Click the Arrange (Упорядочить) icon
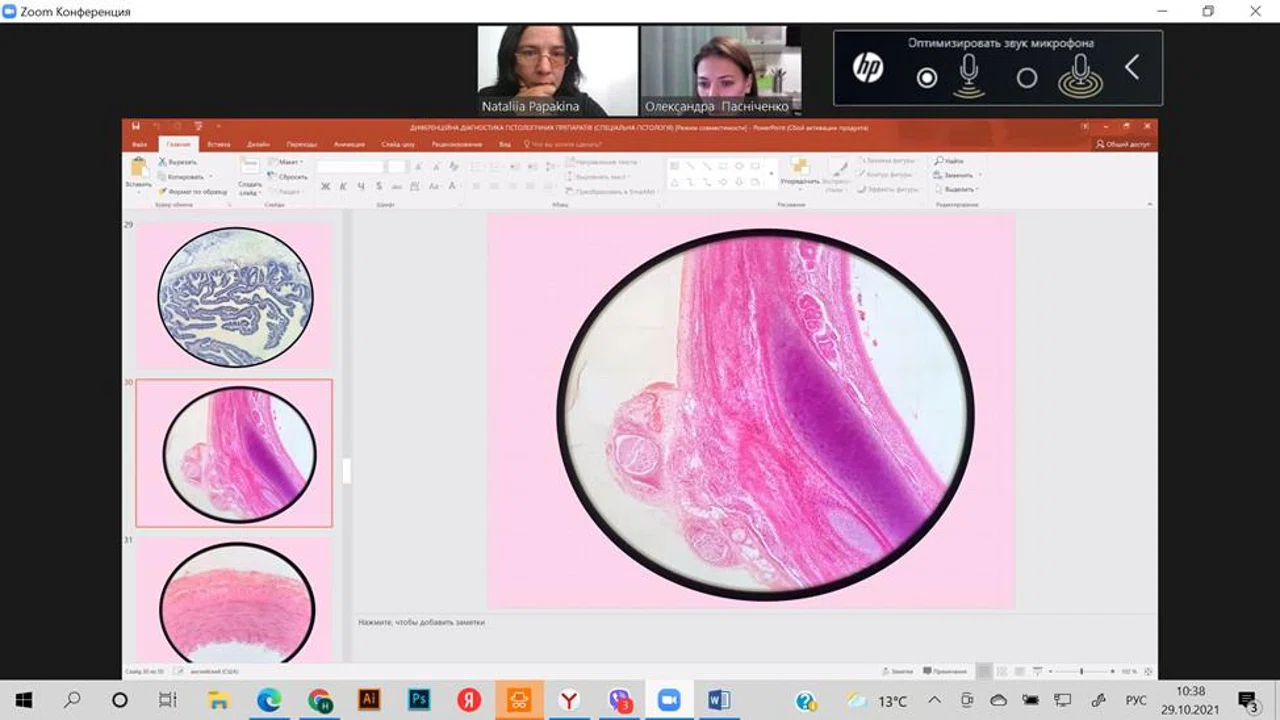 pyautogui.click(x=800, y=167)
